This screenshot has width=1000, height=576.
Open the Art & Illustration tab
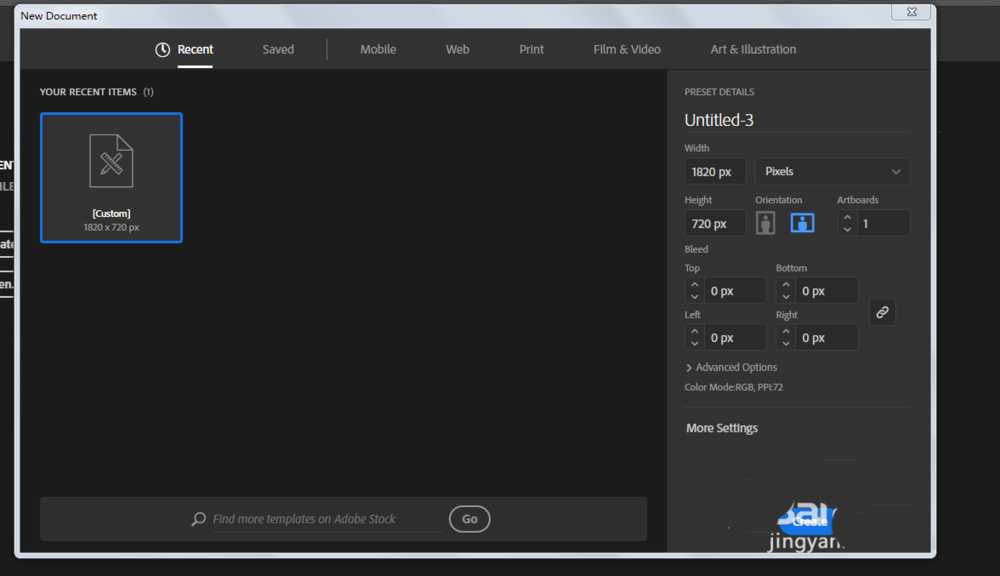coord(753,49)
